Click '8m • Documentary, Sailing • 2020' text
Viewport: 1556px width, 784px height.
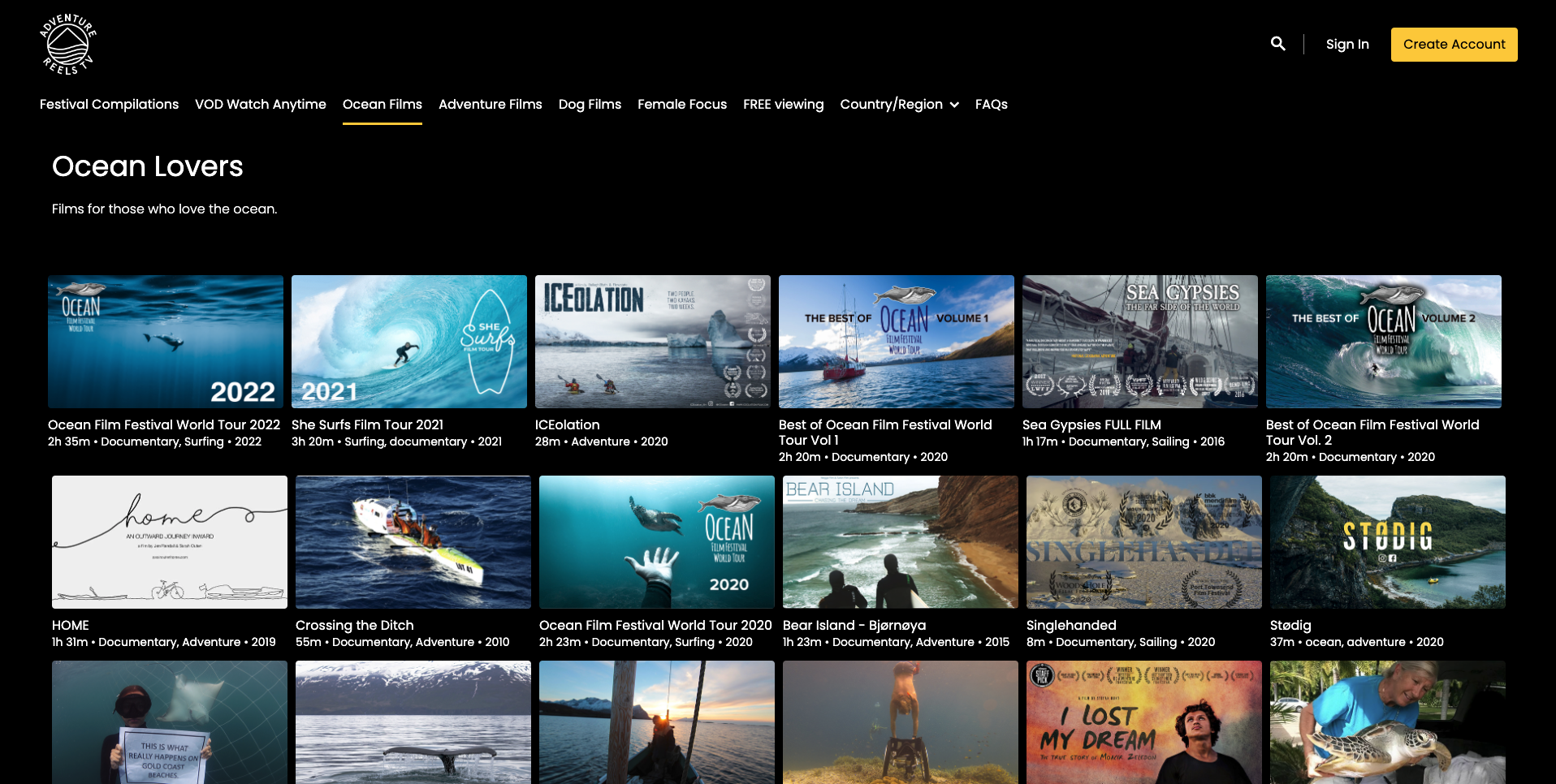coord(1121,642)
